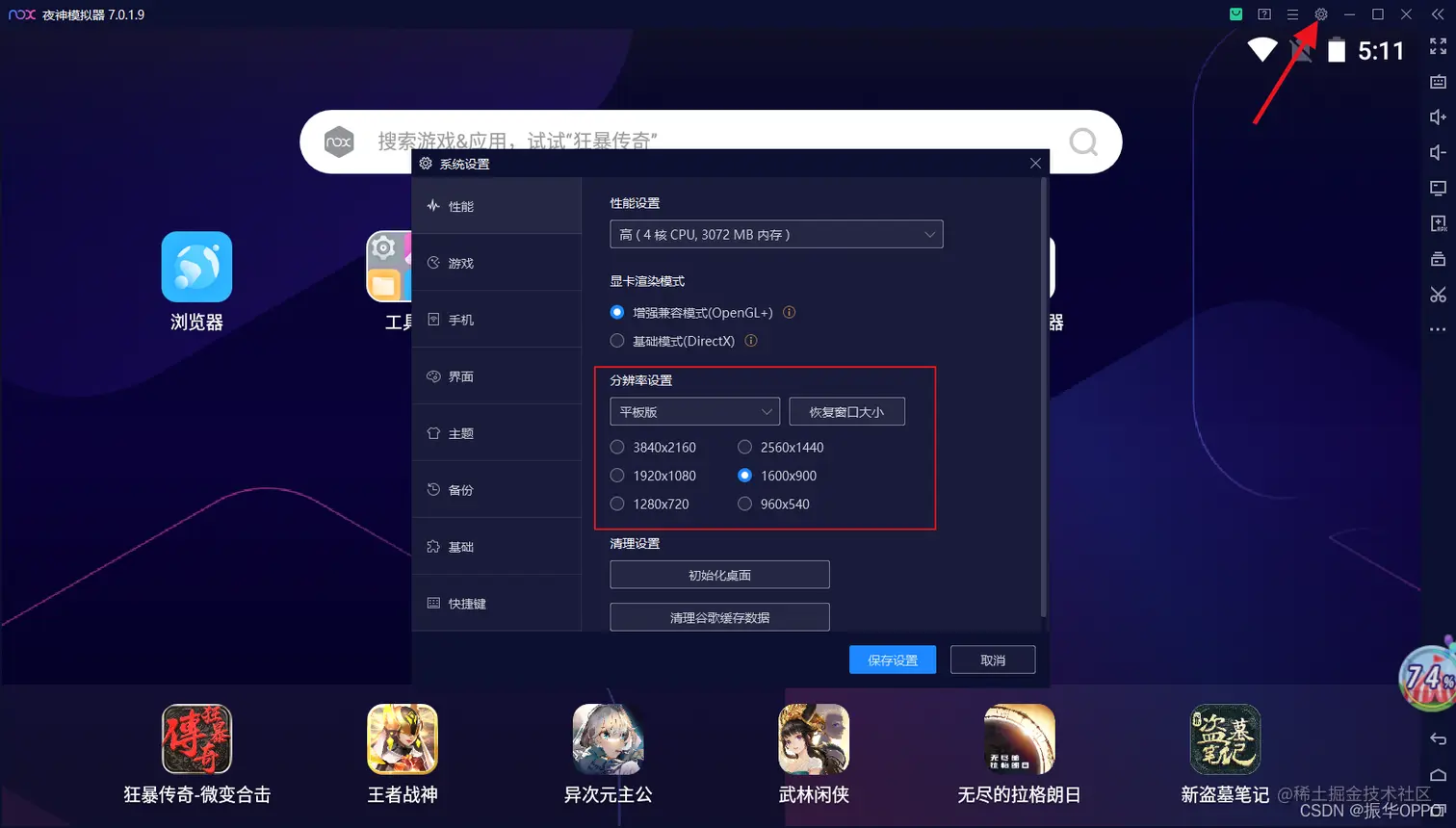1456x828 pixels.
Task: Choose 1280x720 resolution
Action: [617, 504]
